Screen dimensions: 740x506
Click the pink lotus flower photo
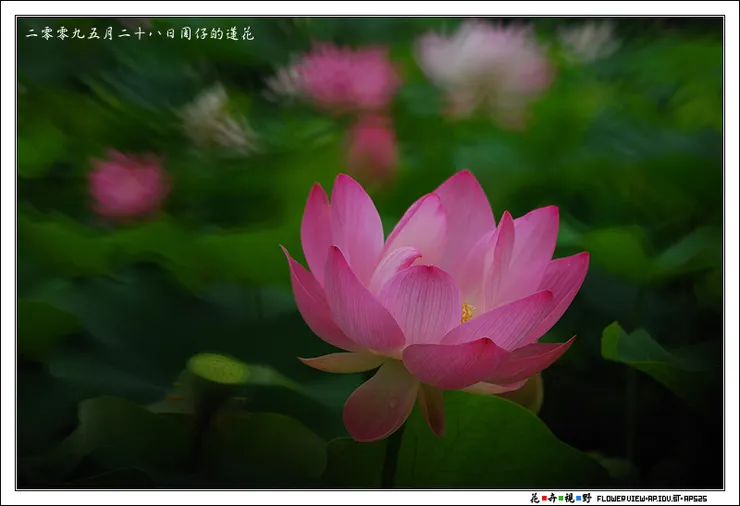[x=370, y=253]
